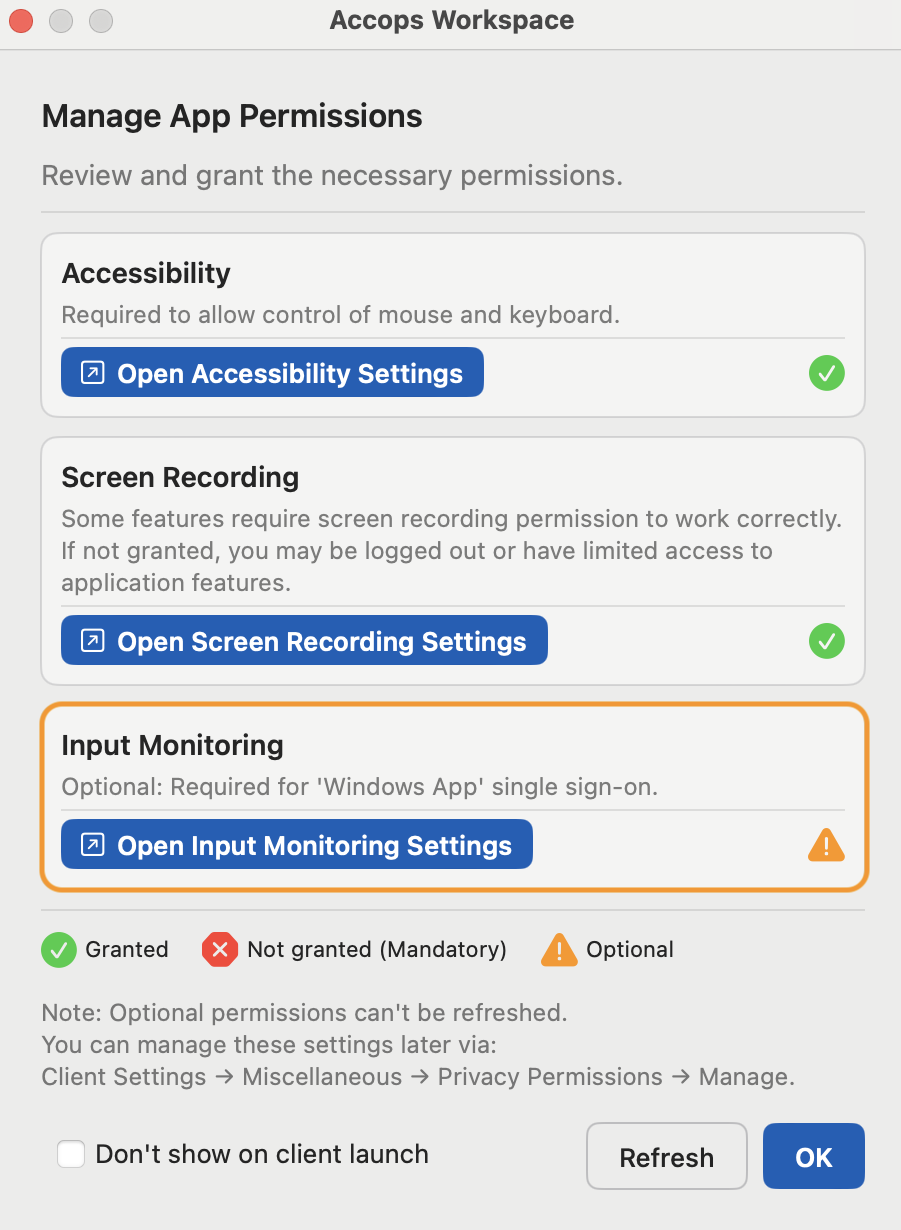901x1230 pixels.
Task: Confirm the dialog with the OK button
Action: click(813, 1157)
